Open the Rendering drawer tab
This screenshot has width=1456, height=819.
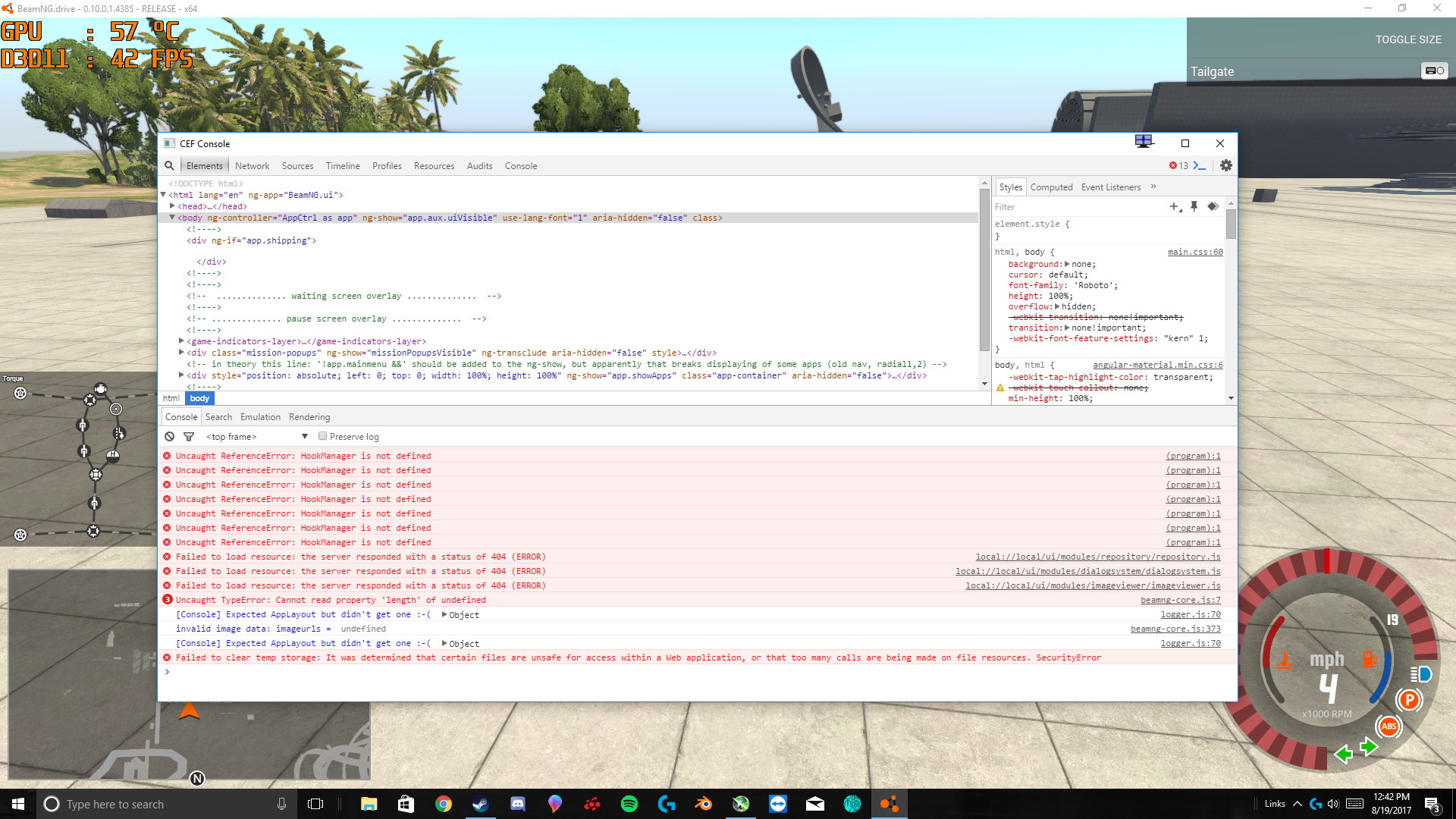pos(309,417)
